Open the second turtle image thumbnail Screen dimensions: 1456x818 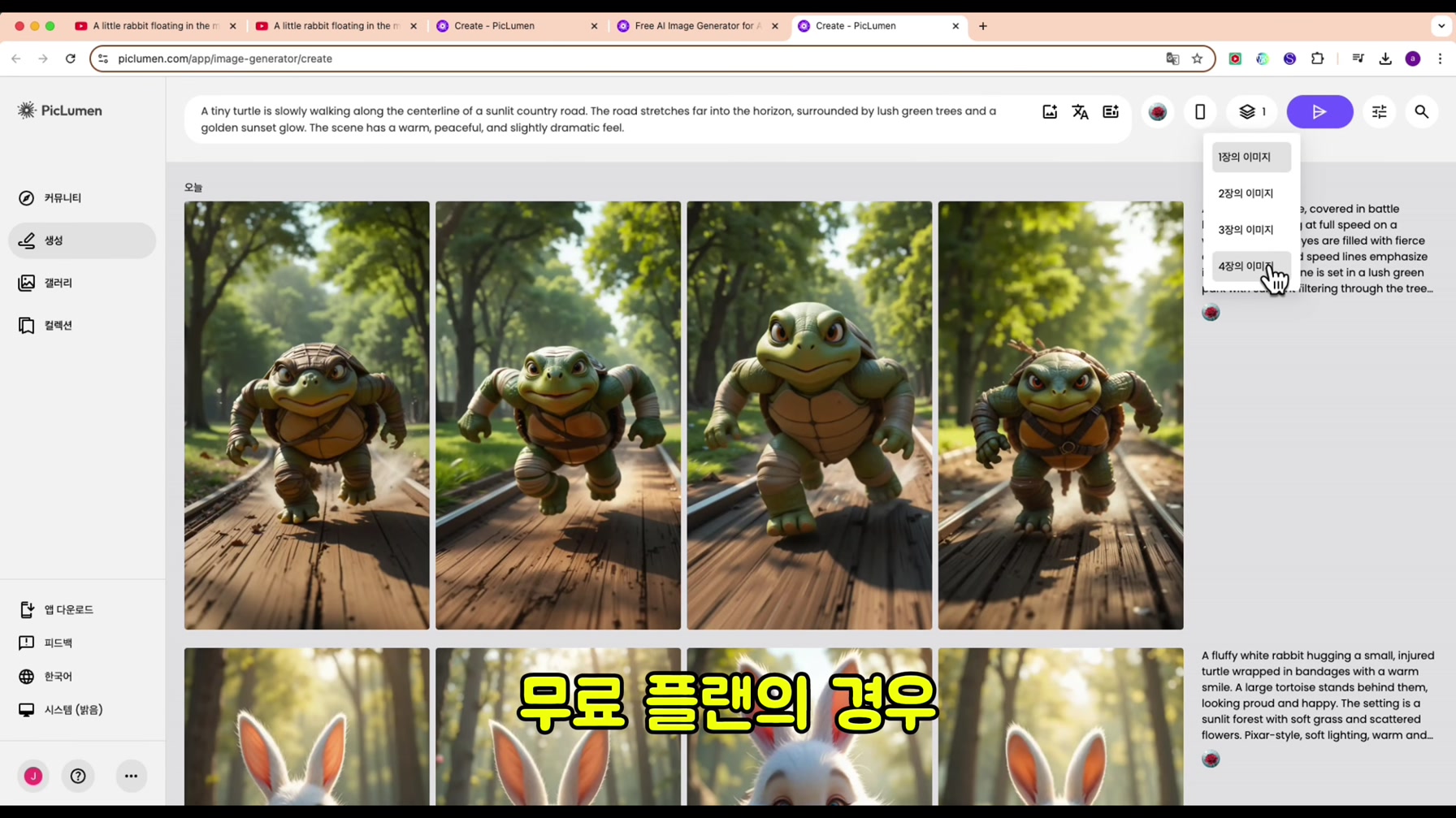coord(558,415)
